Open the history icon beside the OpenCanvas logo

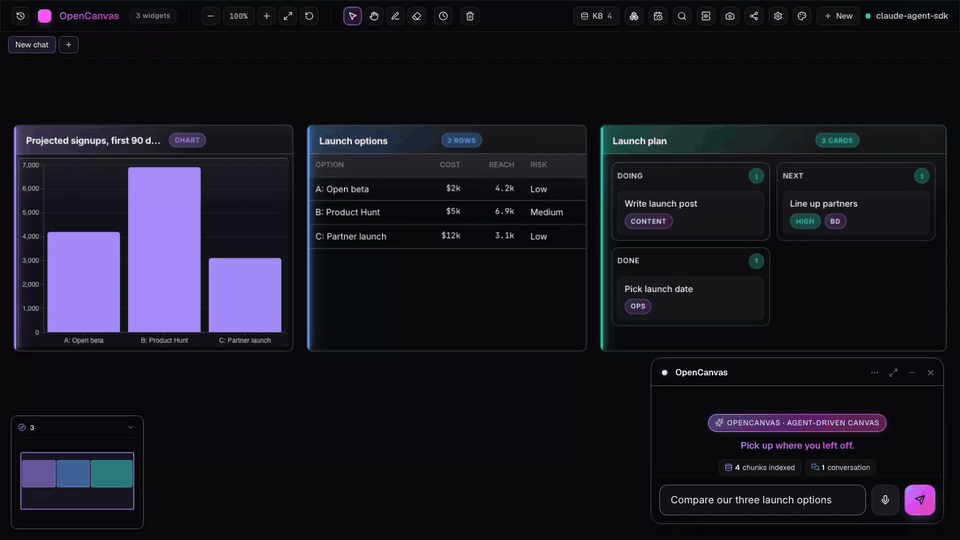click(20, 16)
